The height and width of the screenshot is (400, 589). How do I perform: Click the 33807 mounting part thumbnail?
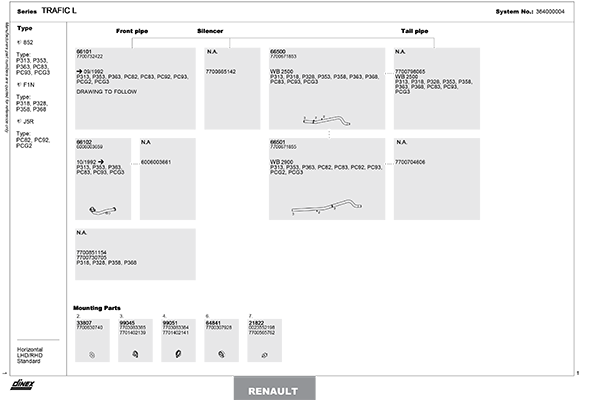92,355
